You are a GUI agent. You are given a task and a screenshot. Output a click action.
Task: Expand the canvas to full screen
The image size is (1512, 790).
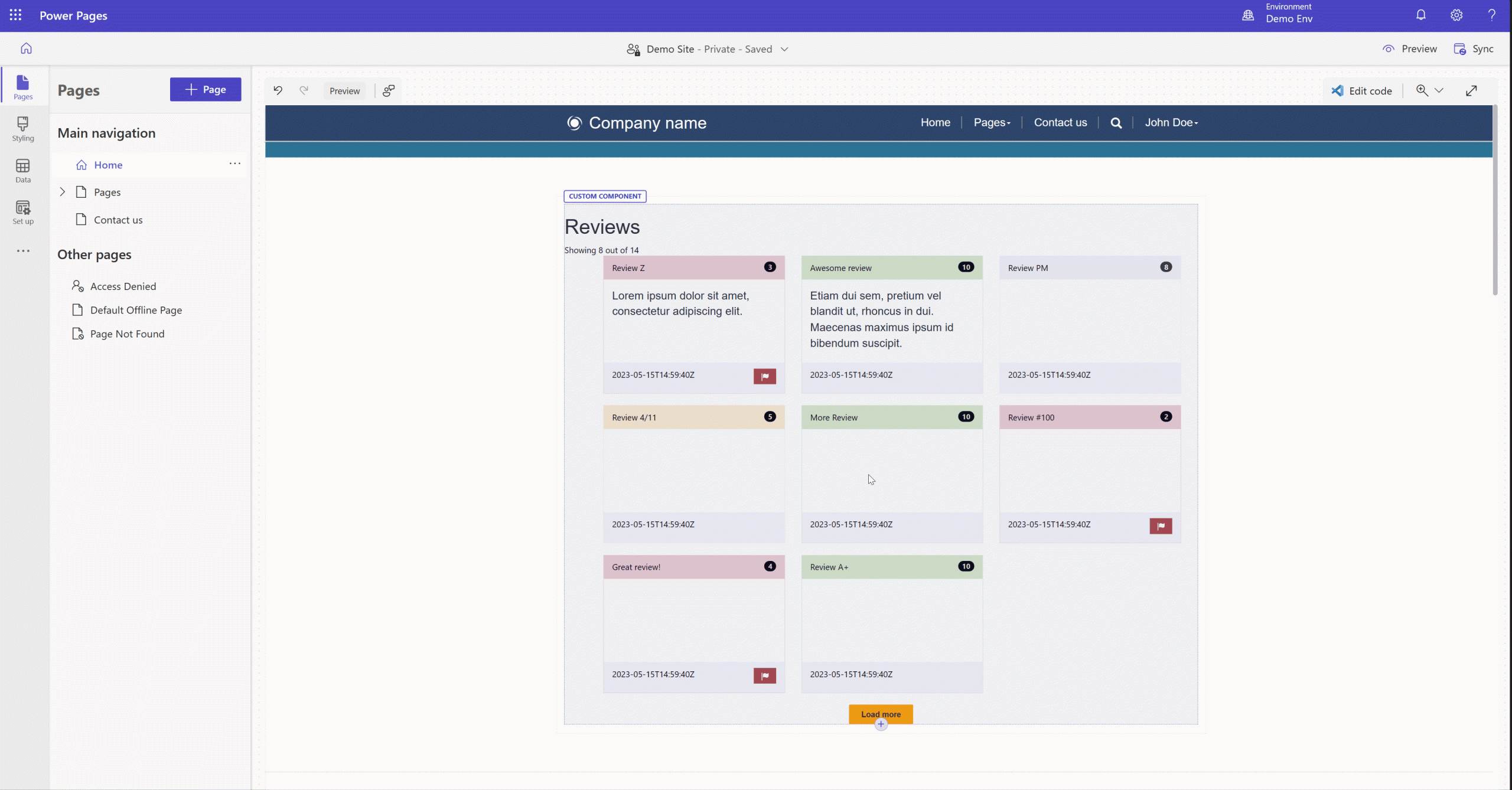pyautogui.click(x=1471, y=90)
